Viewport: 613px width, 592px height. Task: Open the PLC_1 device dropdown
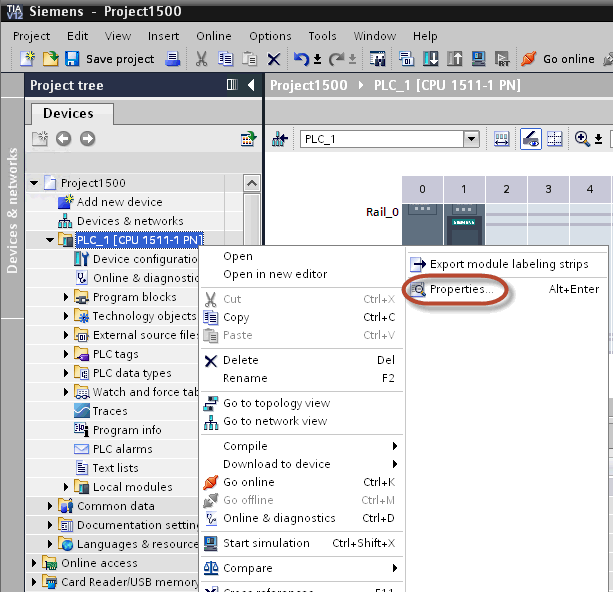471,139
